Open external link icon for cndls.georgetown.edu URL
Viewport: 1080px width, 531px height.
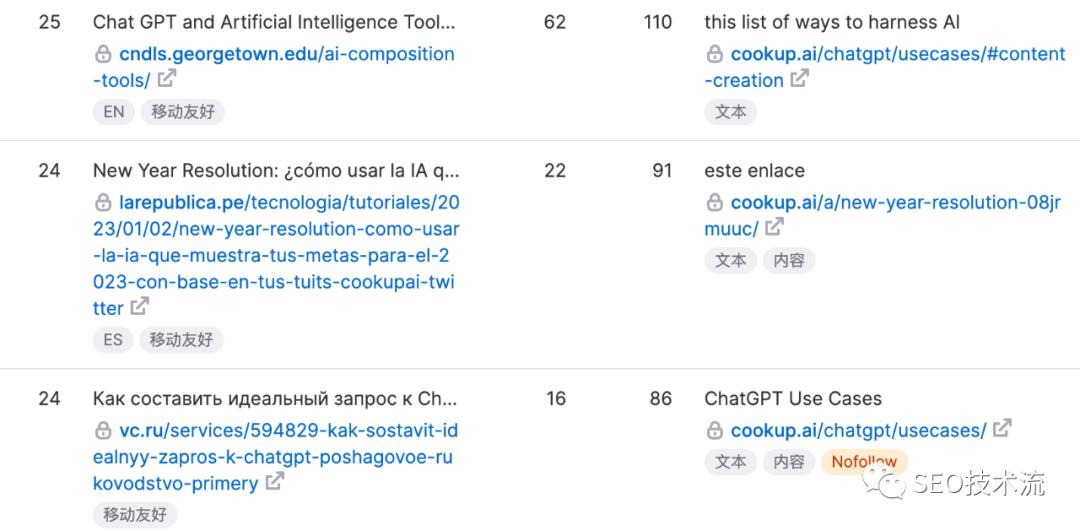(167, 80)
